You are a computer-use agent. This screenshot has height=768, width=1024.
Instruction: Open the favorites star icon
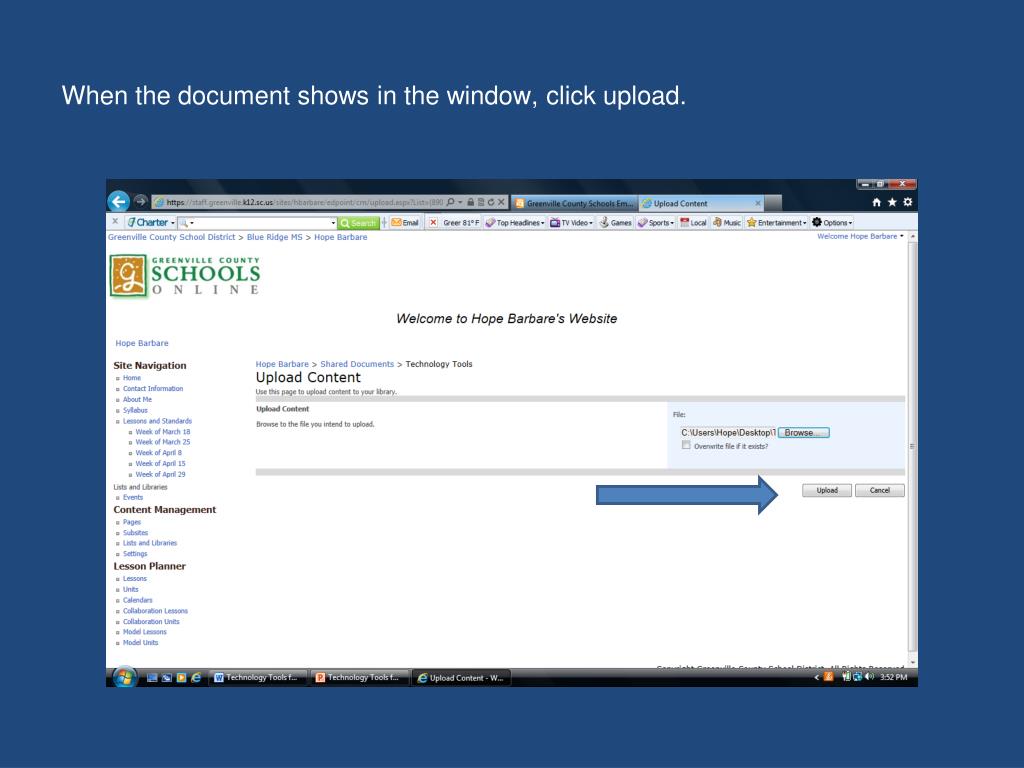(x=892, y=203)
